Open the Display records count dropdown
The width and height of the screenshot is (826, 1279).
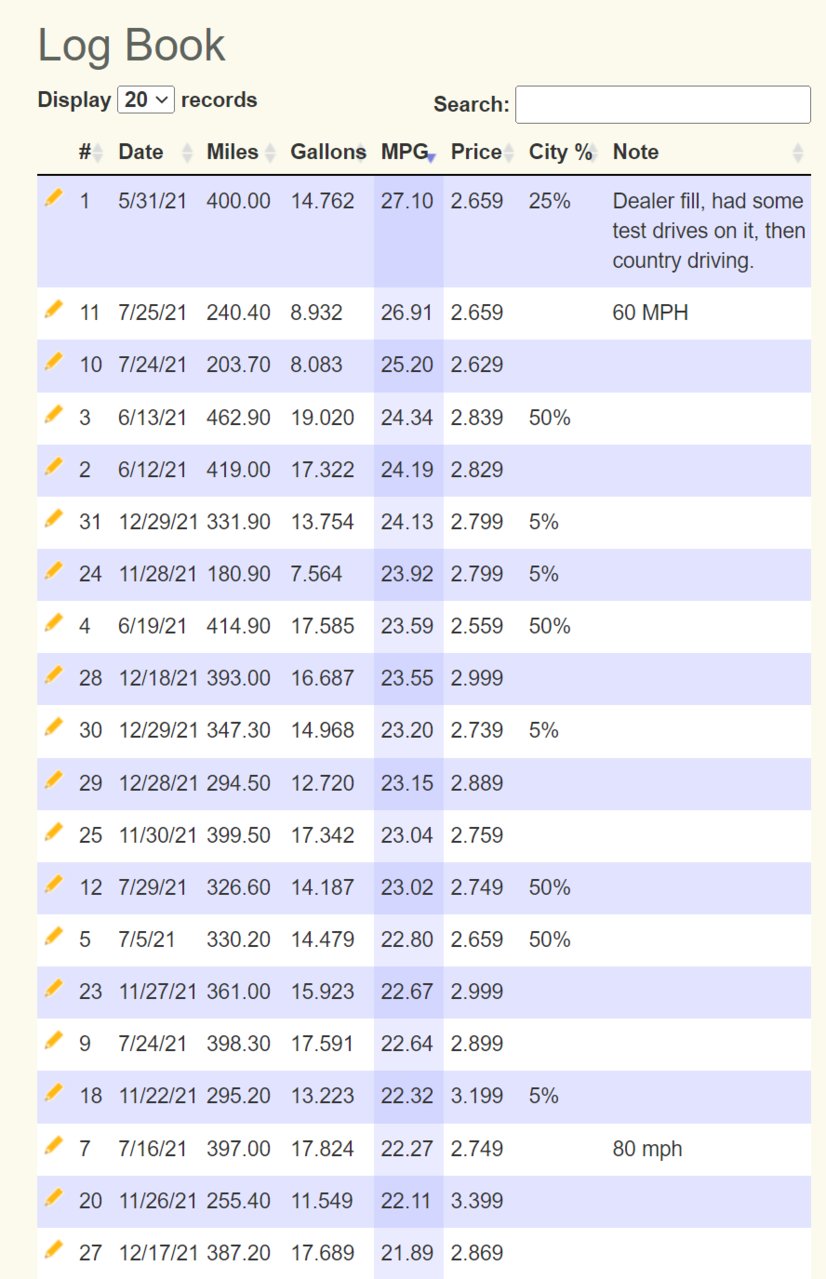tap(146, 100)
